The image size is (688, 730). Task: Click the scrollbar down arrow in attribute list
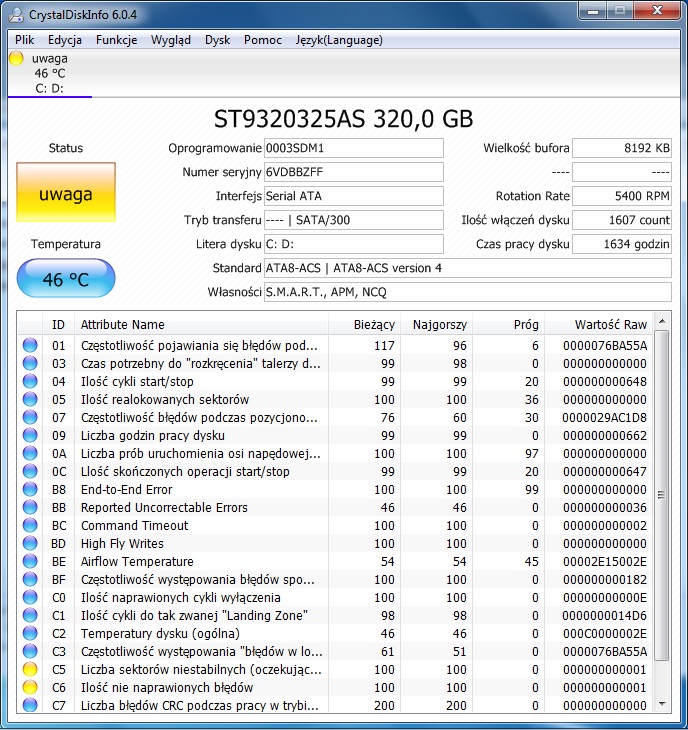662,704
